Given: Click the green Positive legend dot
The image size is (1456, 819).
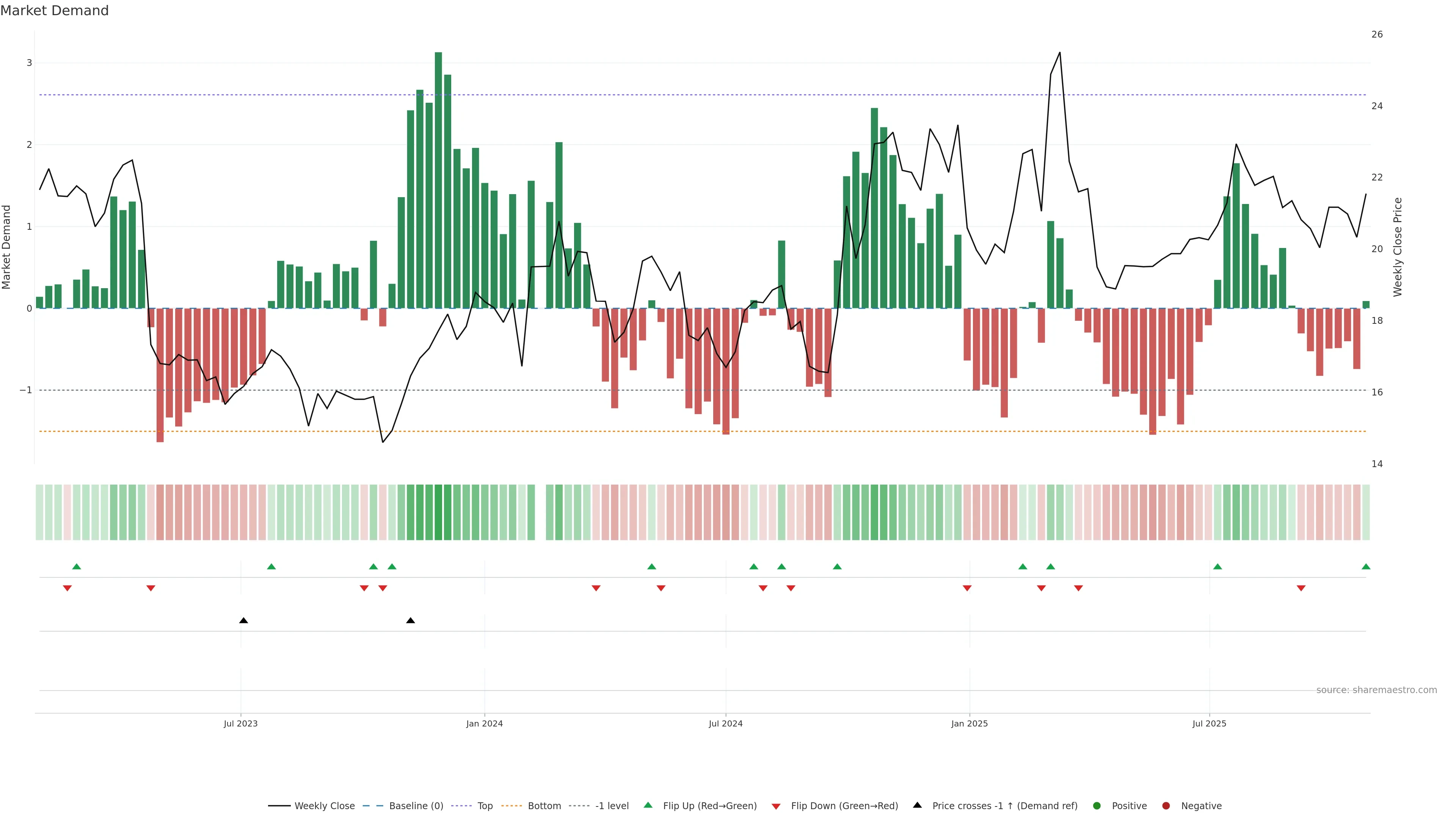Looking at the screenshot, I should [x=1097, y=805].
